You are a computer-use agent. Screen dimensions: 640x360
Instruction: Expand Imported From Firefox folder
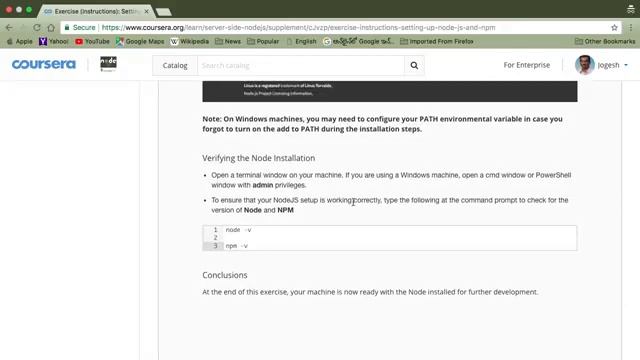pyautogui.click(x=437, y=41)
